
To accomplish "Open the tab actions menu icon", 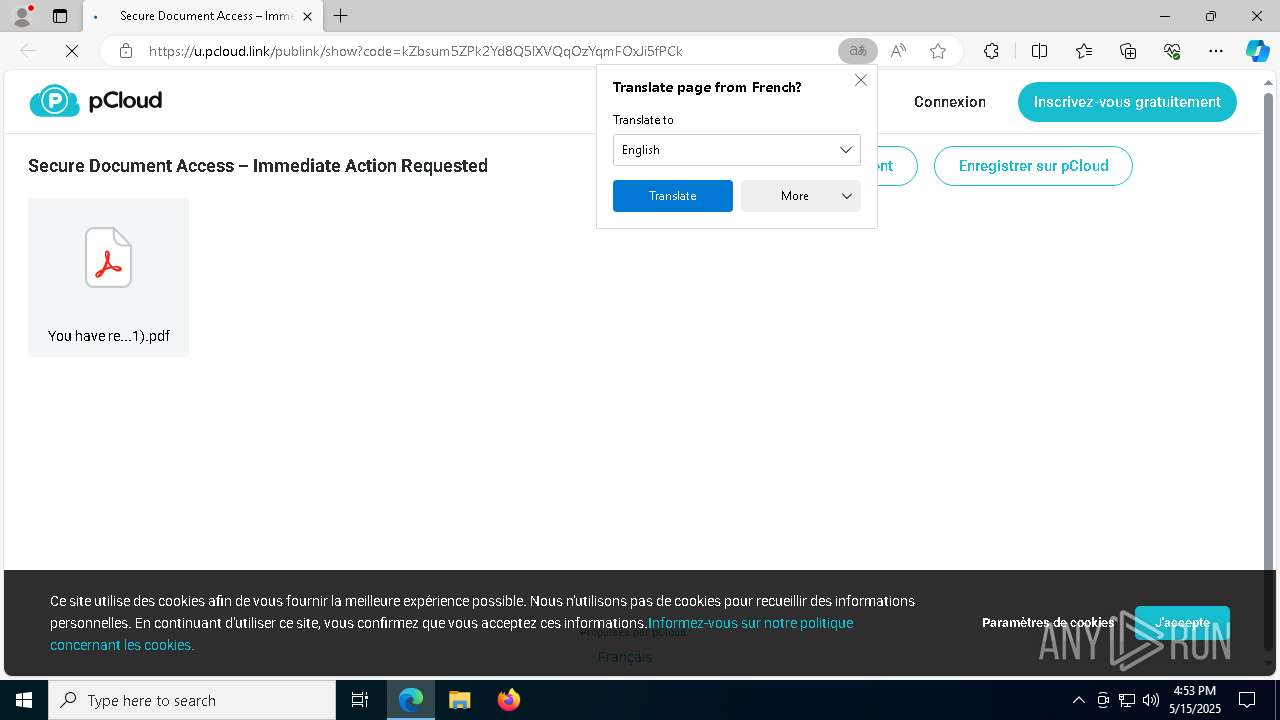I will tap(60, 16).
